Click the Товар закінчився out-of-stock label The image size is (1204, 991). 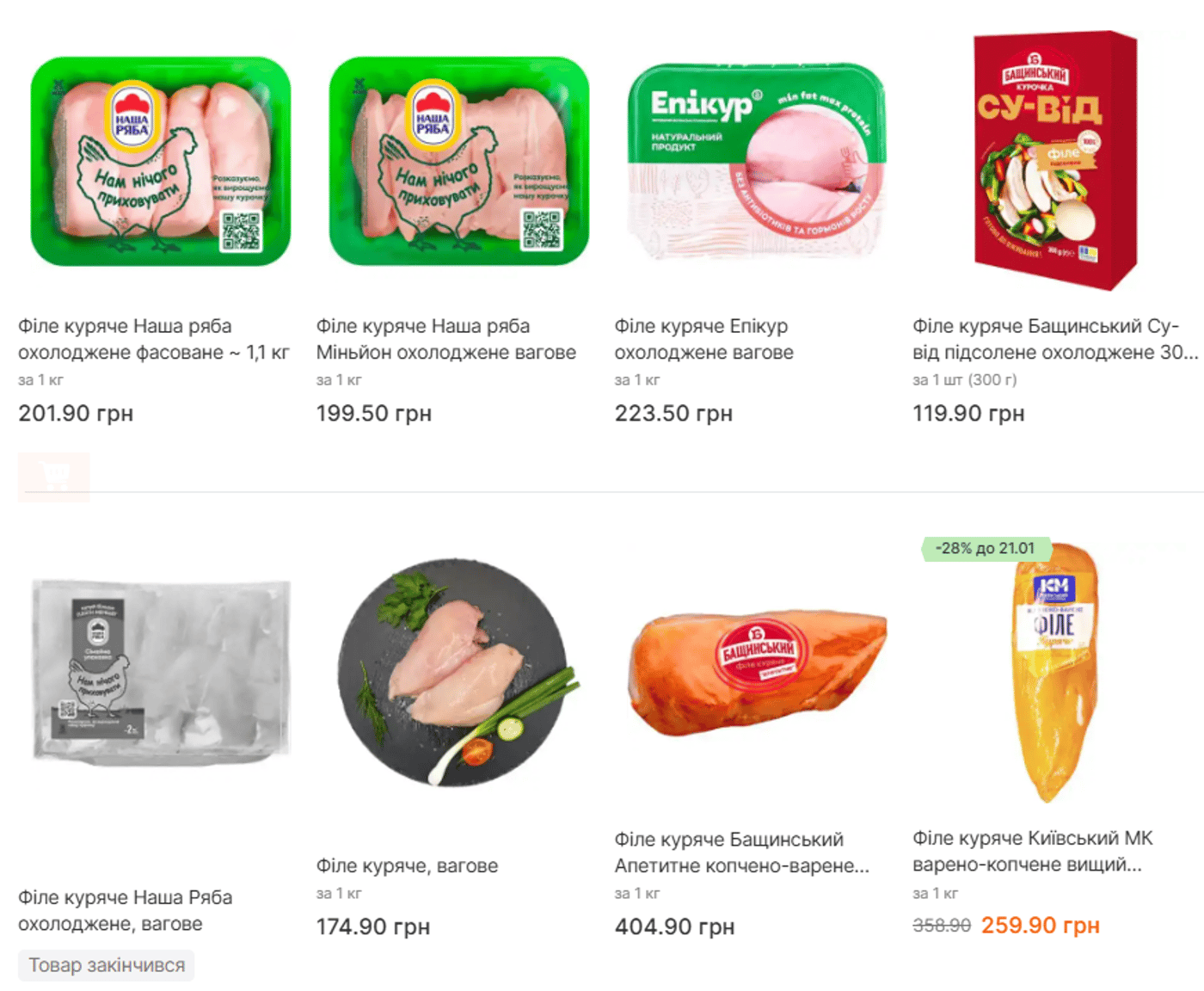click(x=107, y=965)
